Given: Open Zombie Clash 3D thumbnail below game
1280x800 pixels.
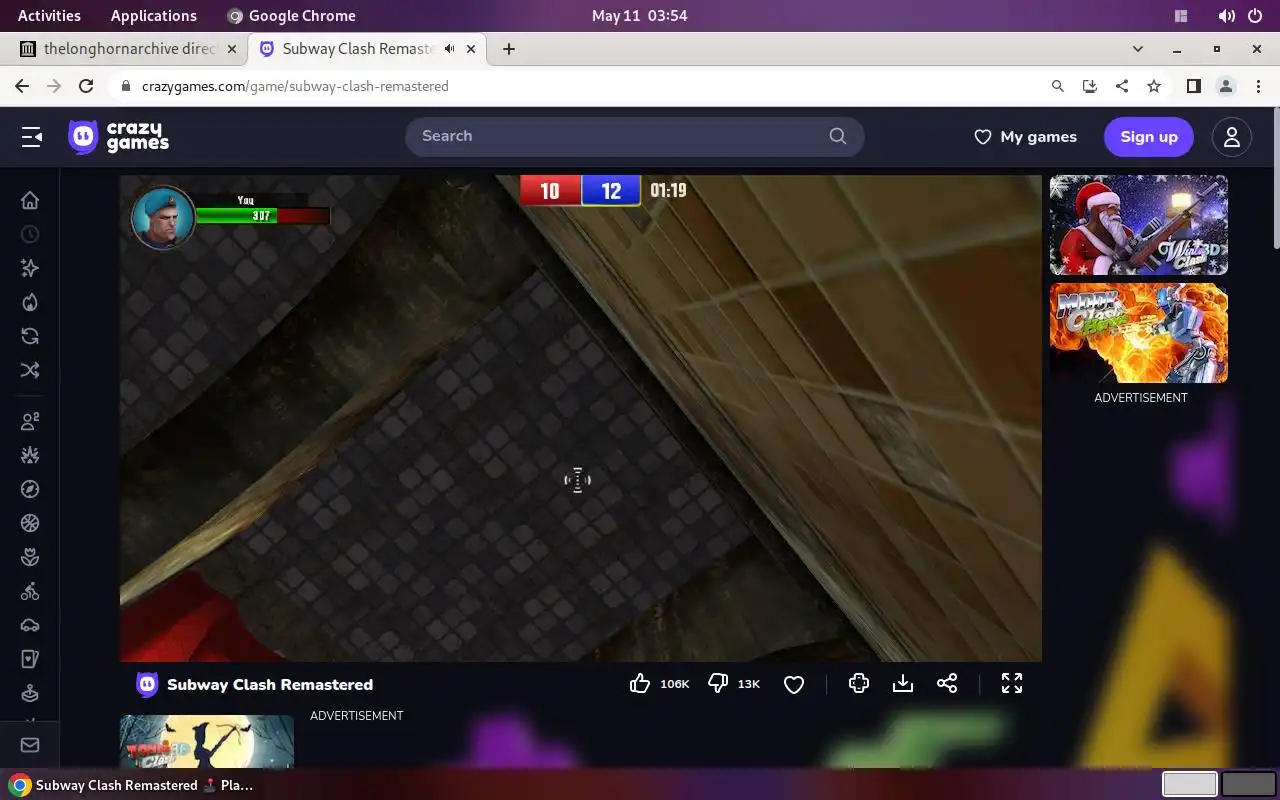Looking at the screenshot, I should [x=207, y=741].
